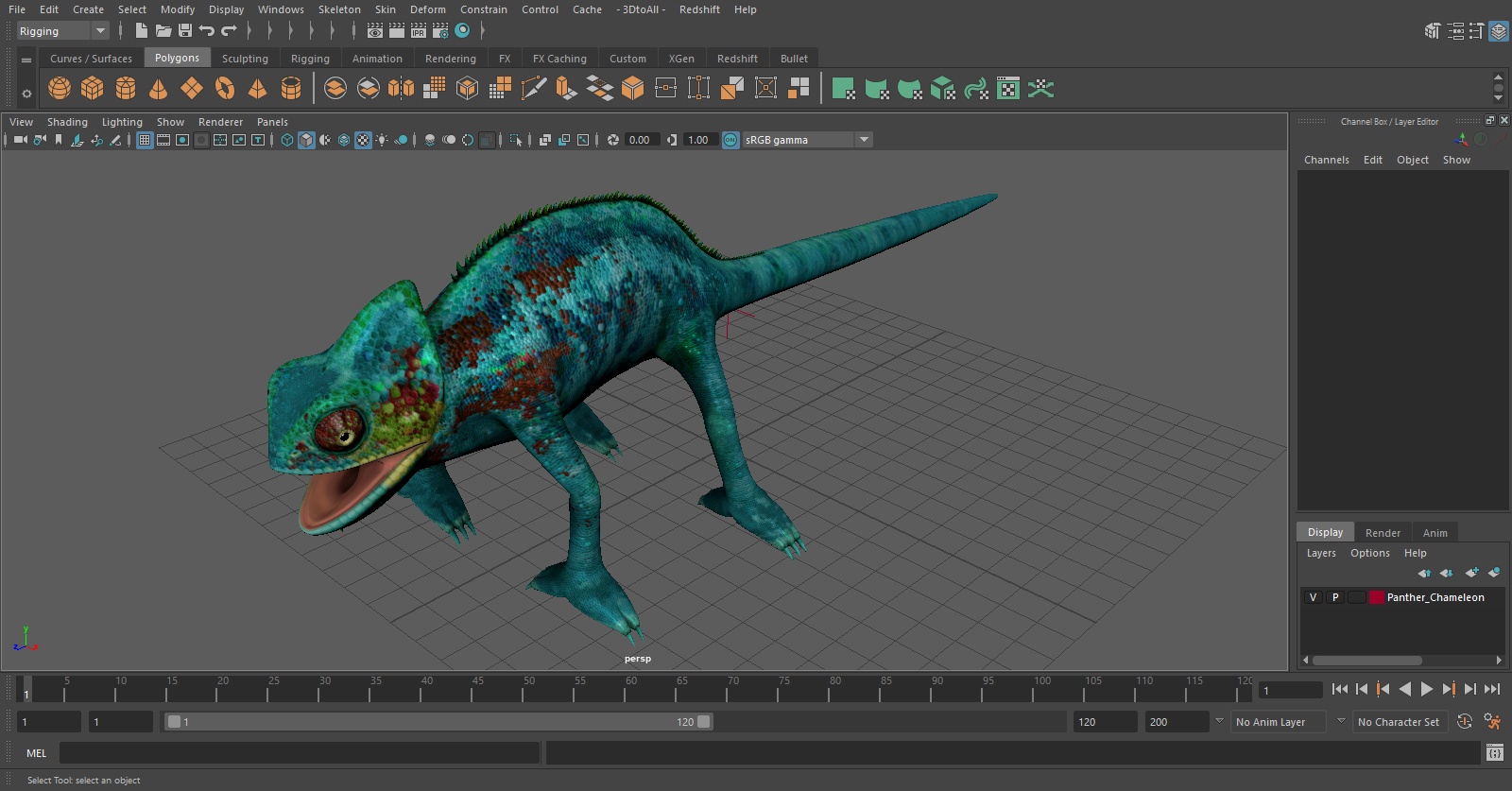Click the Open Scene folder icon
Viewport: 1512px width, 791px height.
tap(163, 31)
